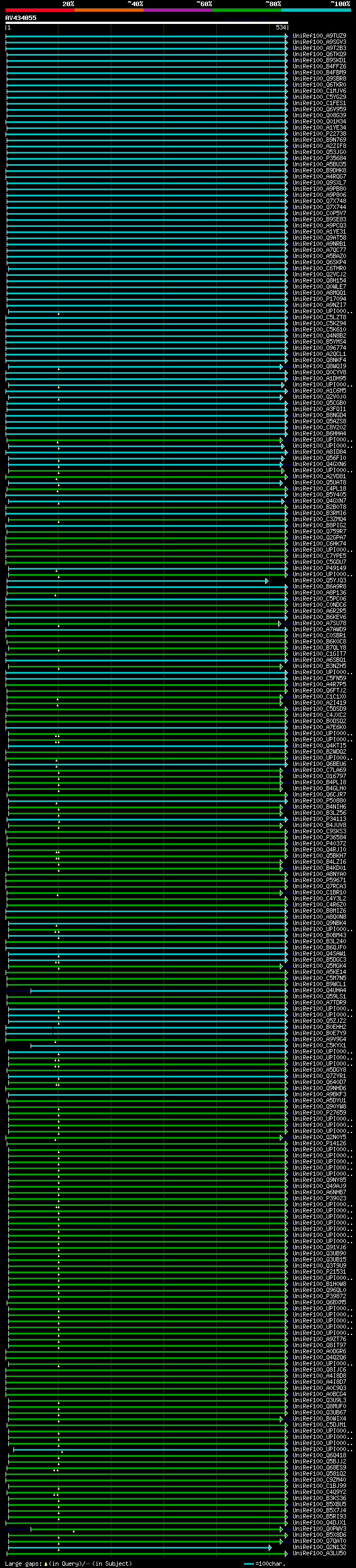Select the UniRef100_Q5YJQ3 hit label
This screenshot has height=1568, width=356.
pos(319,581)
